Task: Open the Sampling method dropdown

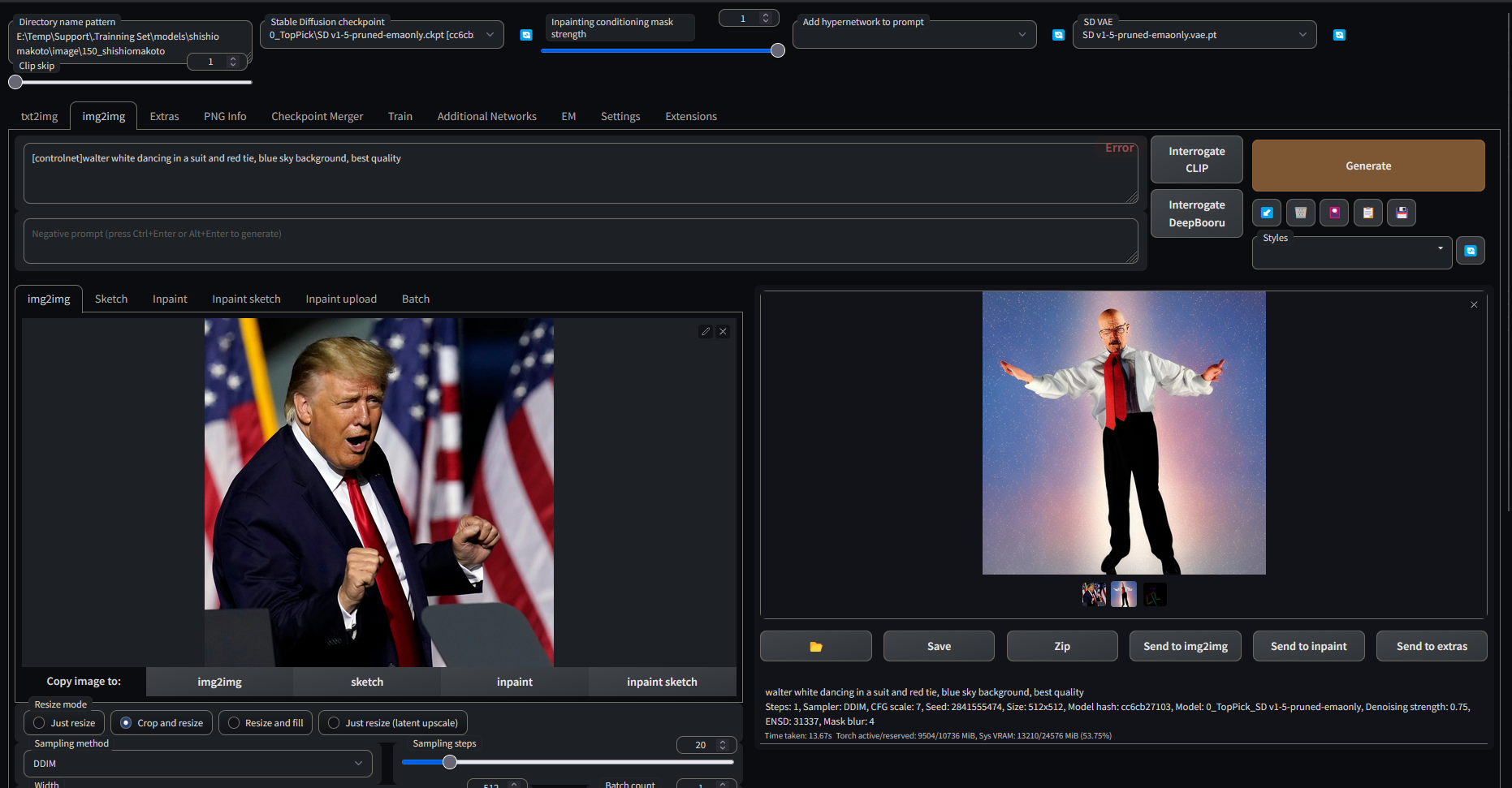Action: (x=198, y=764)
